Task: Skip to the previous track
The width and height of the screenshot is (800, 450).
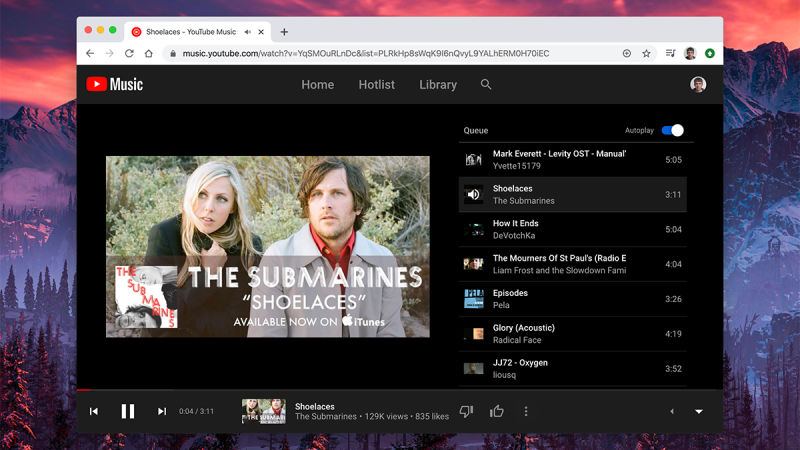Action: point(94,411)
